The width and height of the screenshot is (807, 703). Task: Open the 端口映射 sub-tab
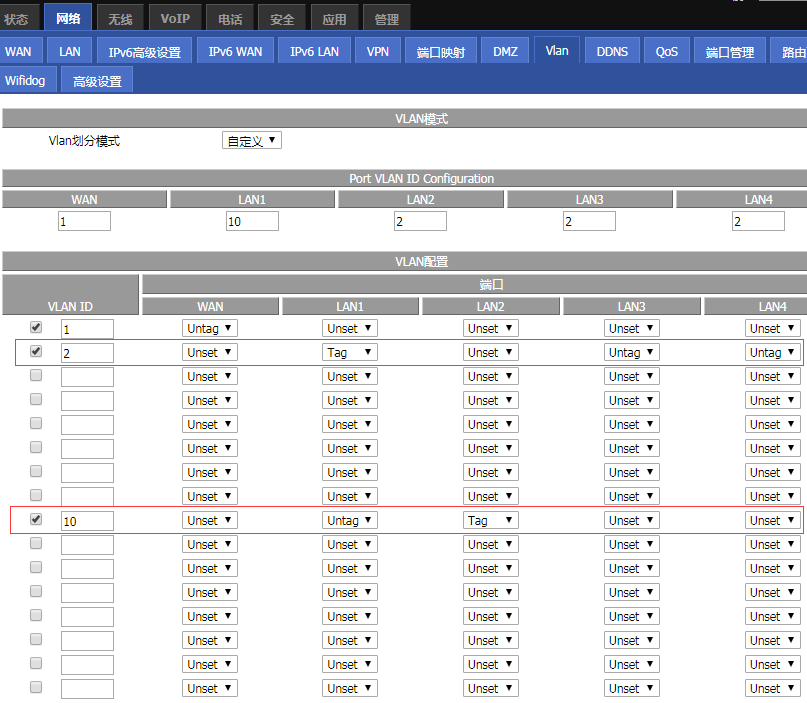click(x=440, y=52)
